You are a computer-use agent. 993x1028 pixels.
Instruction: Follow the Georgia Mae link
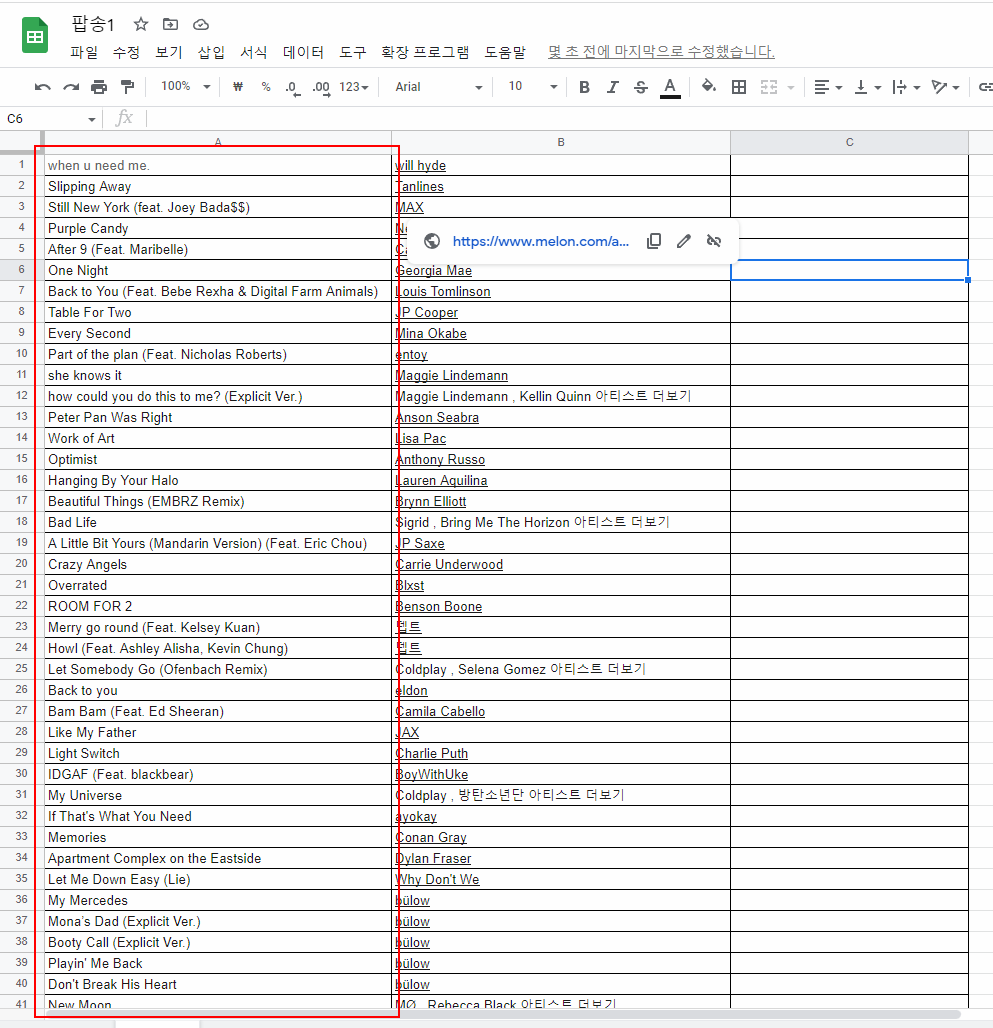[x=433, y=271]
